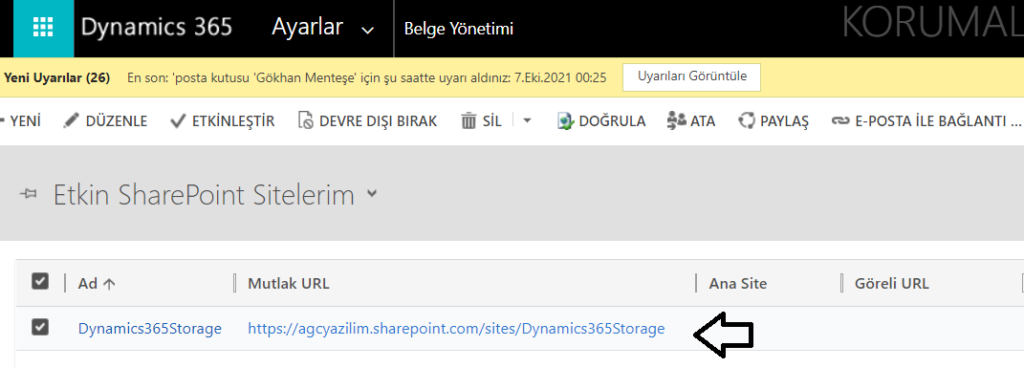
Task: Open the dropdown arrow next to SİL
Action: [528, 121]
